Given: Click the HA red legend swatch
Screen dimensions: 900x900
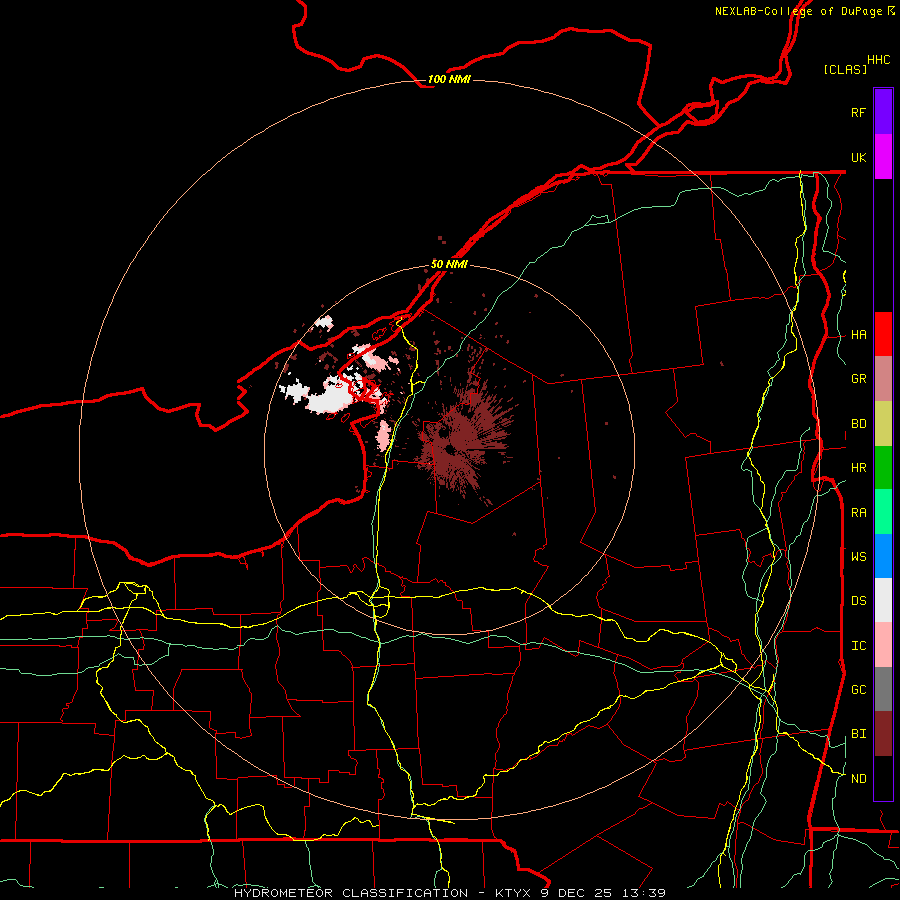Looking at the screenshot, I should 883,334.
